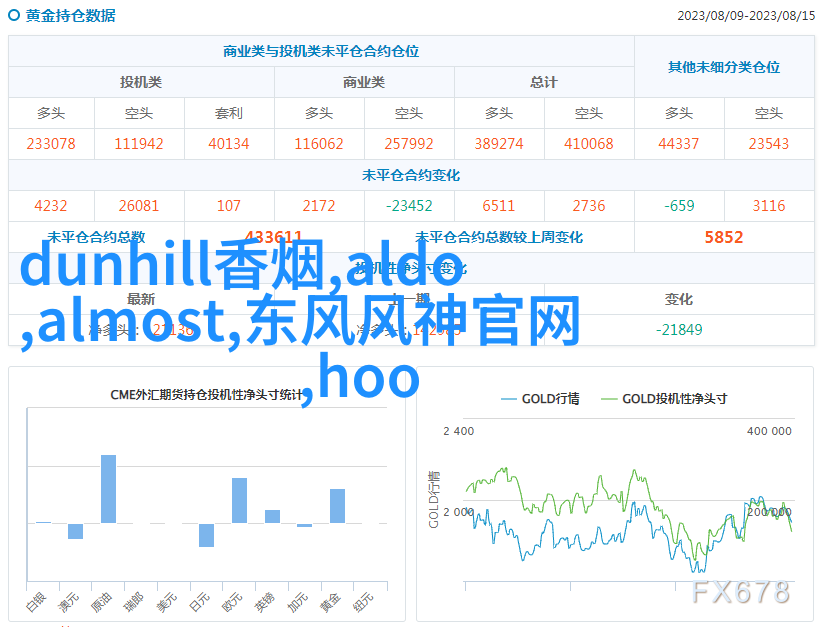
Task: Select the negative change value -659
Action: pyautogui.click(x=679, y=206)
